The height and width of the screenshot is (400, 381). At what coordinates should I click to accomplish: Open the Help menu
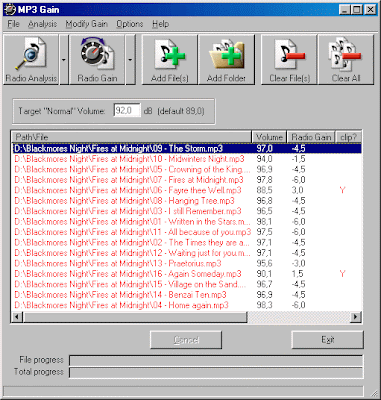pos(160,24)
